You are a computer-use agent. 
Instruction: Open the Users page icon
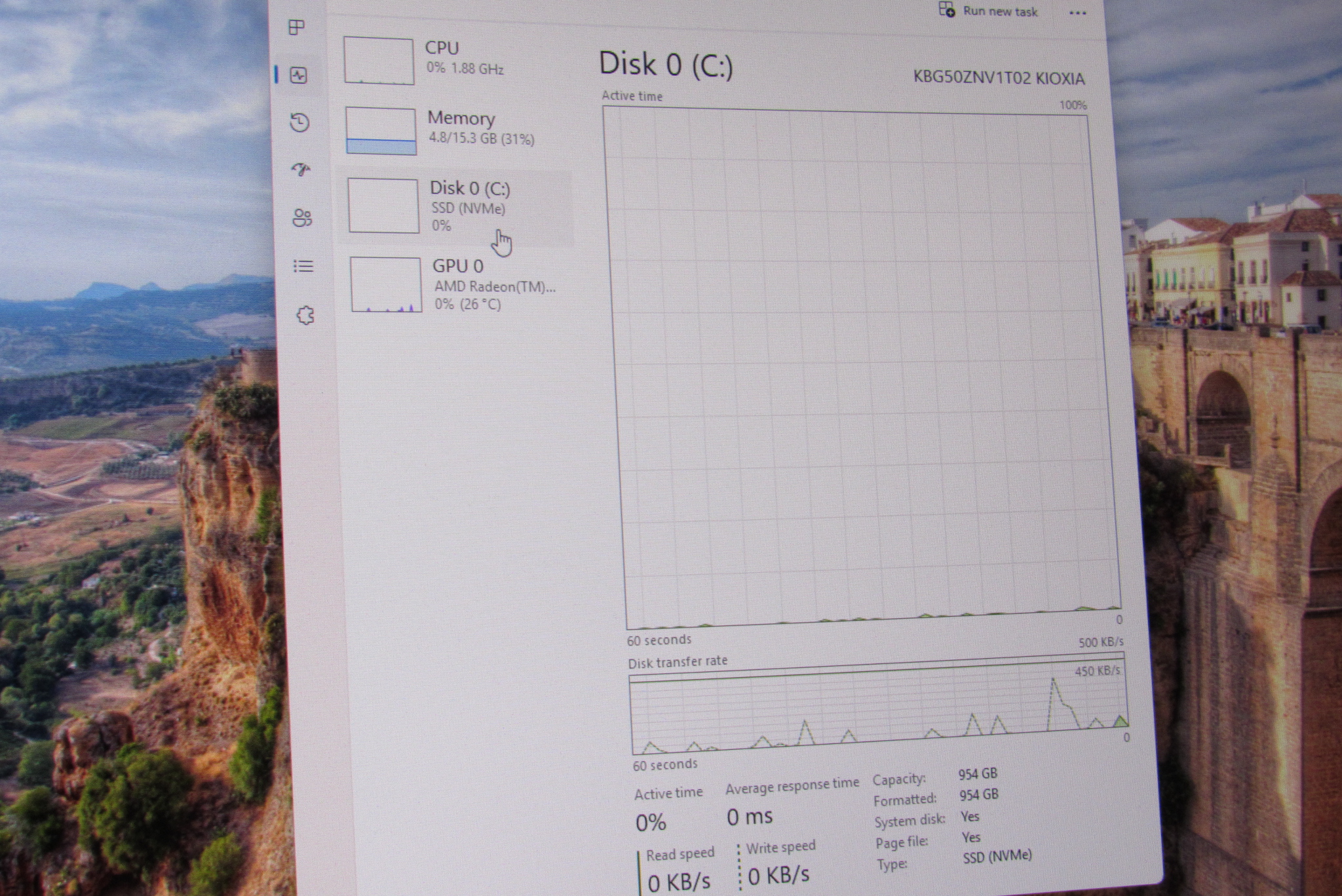[302, 218]
